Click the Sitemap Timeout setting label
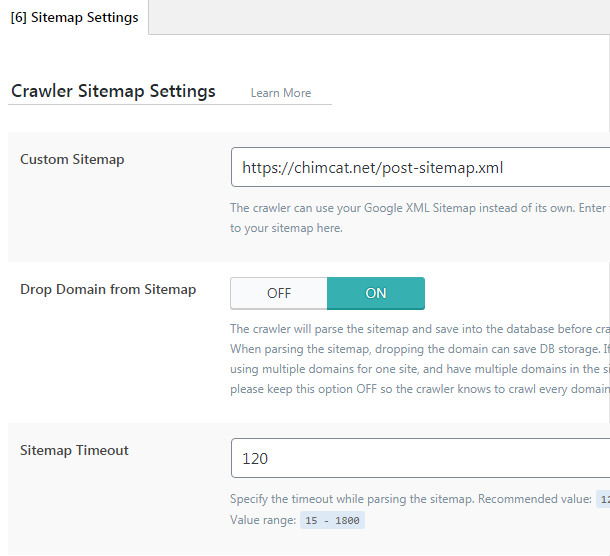The width and height of the screenshot is (610, 556). coord(74,450)
